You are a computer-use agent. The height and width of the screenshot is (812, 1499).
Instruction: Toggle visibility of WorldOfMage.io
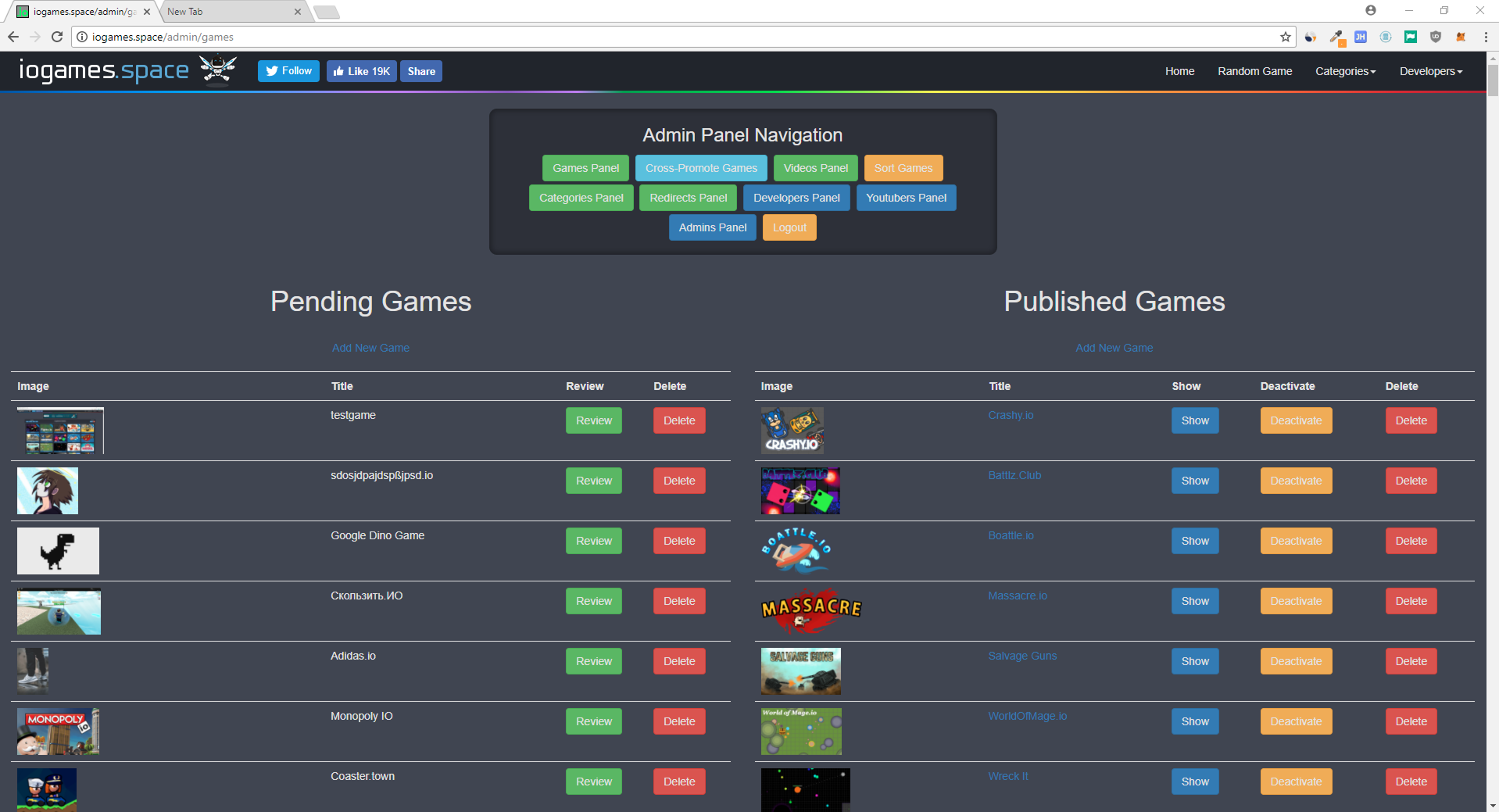(1194, 721)
